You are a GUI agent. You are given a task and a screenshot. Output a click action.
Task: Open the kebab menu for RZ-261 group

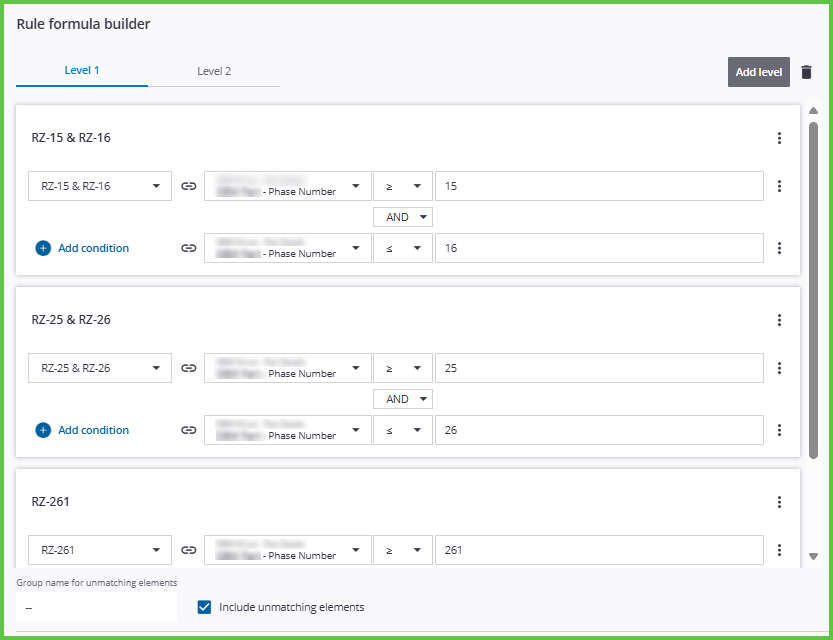pos(780,502)
